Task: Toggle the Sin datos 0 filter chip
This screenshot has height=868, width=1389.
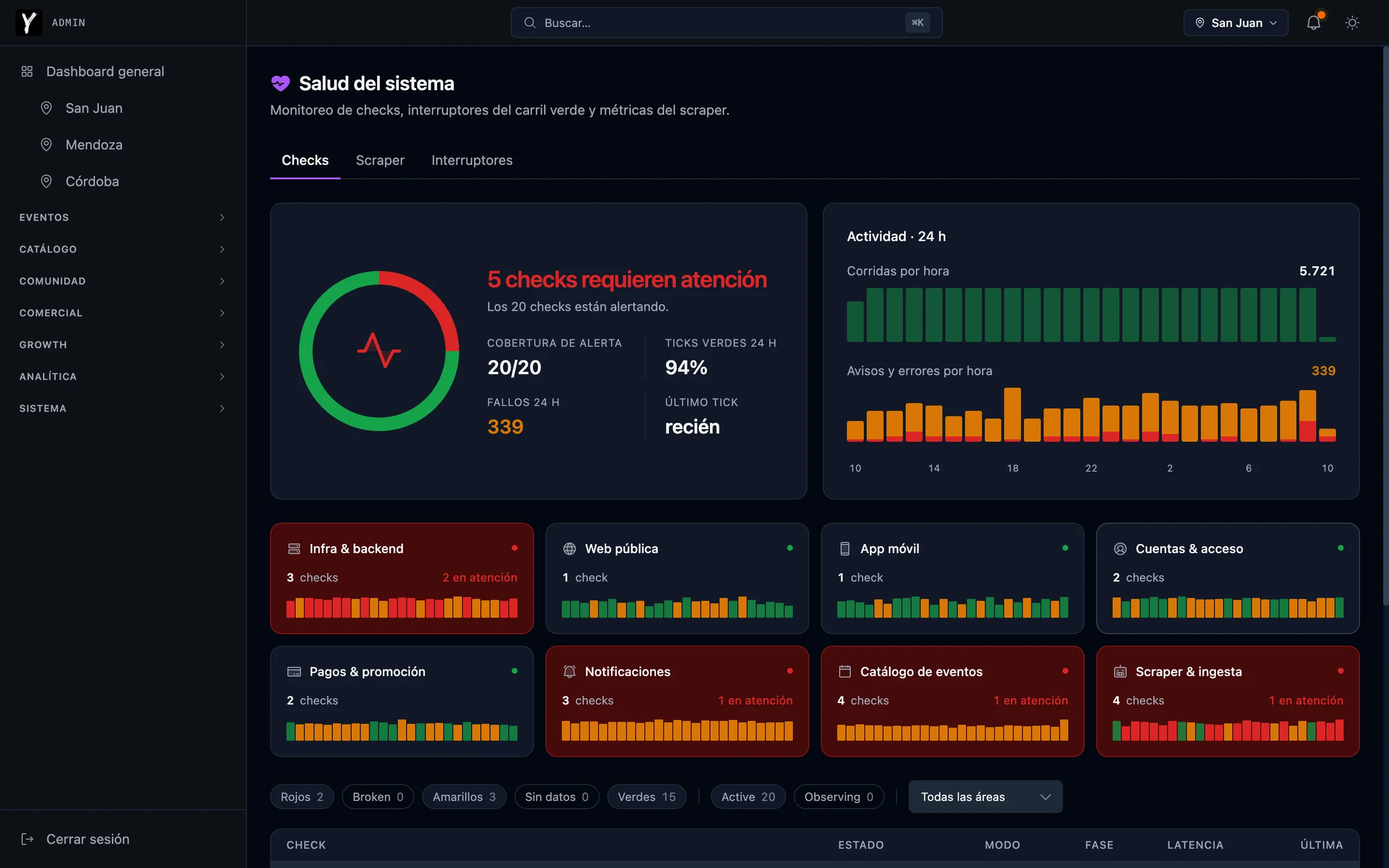Action: [557, 797]
